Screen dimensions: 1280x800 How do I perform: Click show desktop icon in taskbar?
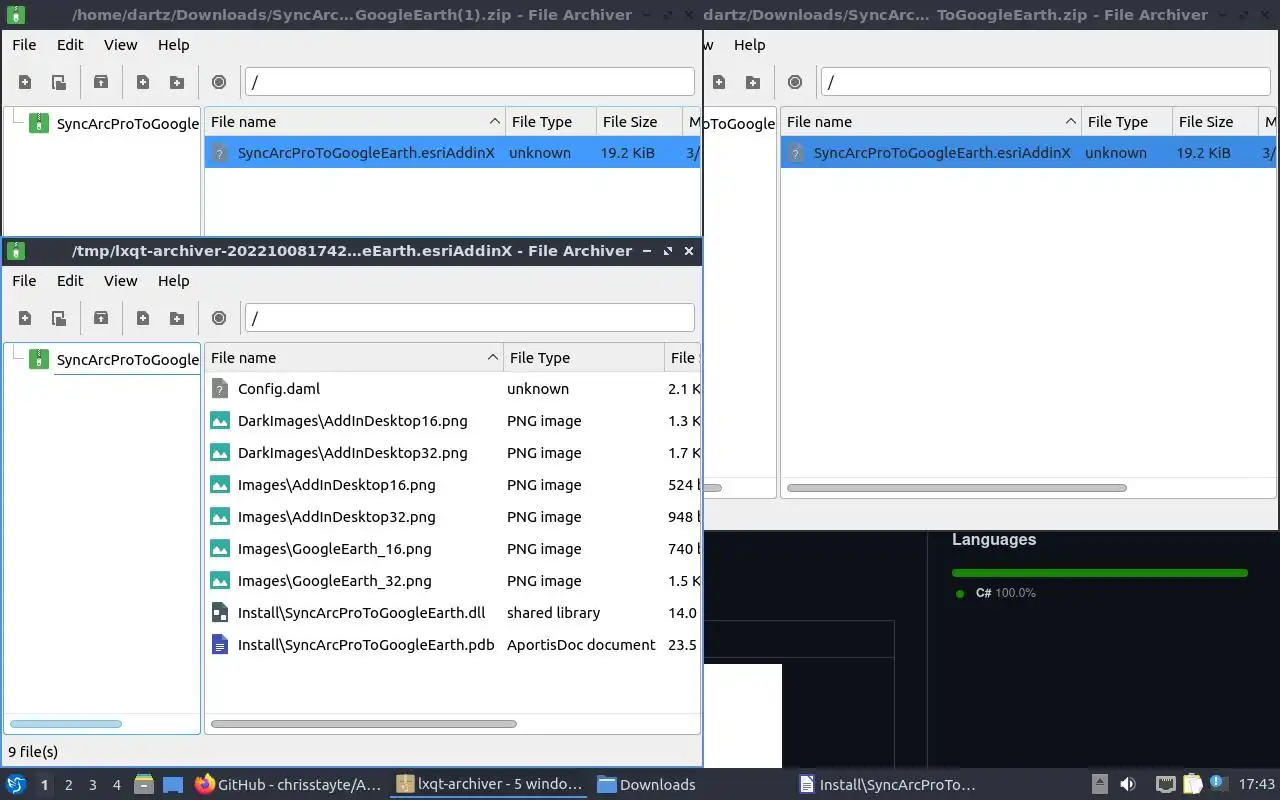173,785
